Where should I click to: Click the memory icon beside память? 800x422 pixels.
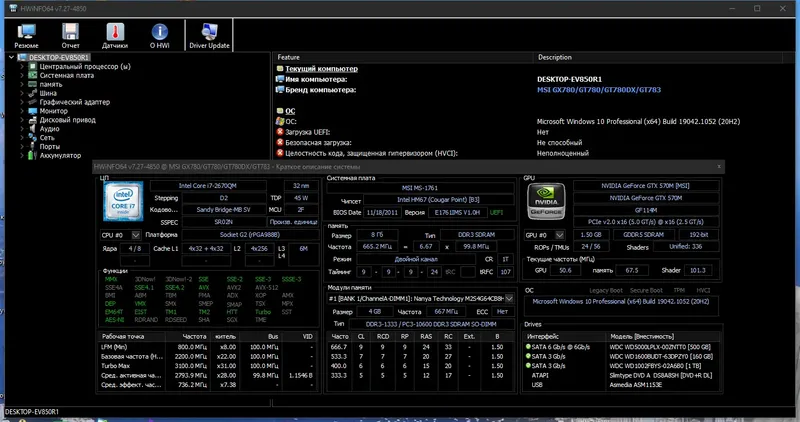pos(33,84)
